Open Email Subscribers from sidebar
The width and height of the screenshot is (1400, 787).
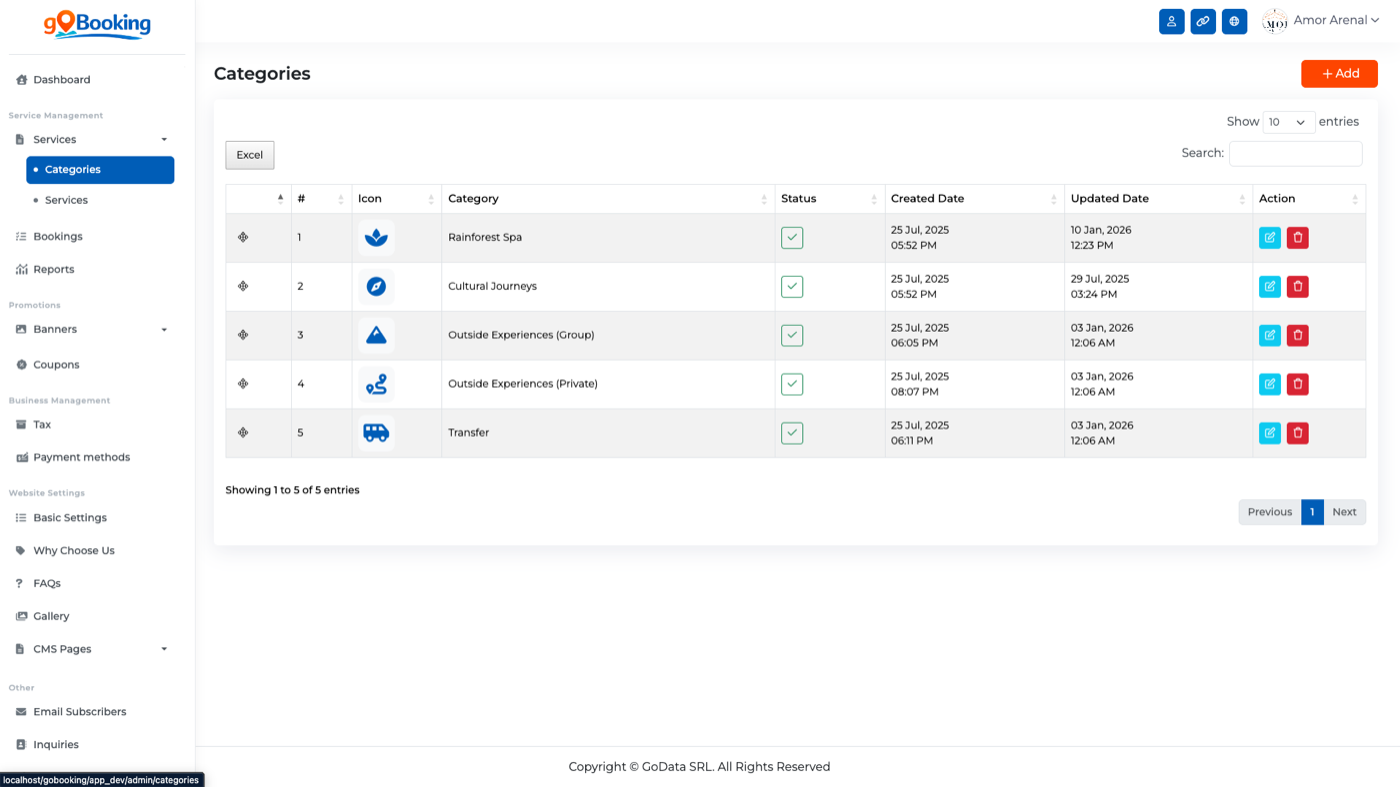click(80, 712)
